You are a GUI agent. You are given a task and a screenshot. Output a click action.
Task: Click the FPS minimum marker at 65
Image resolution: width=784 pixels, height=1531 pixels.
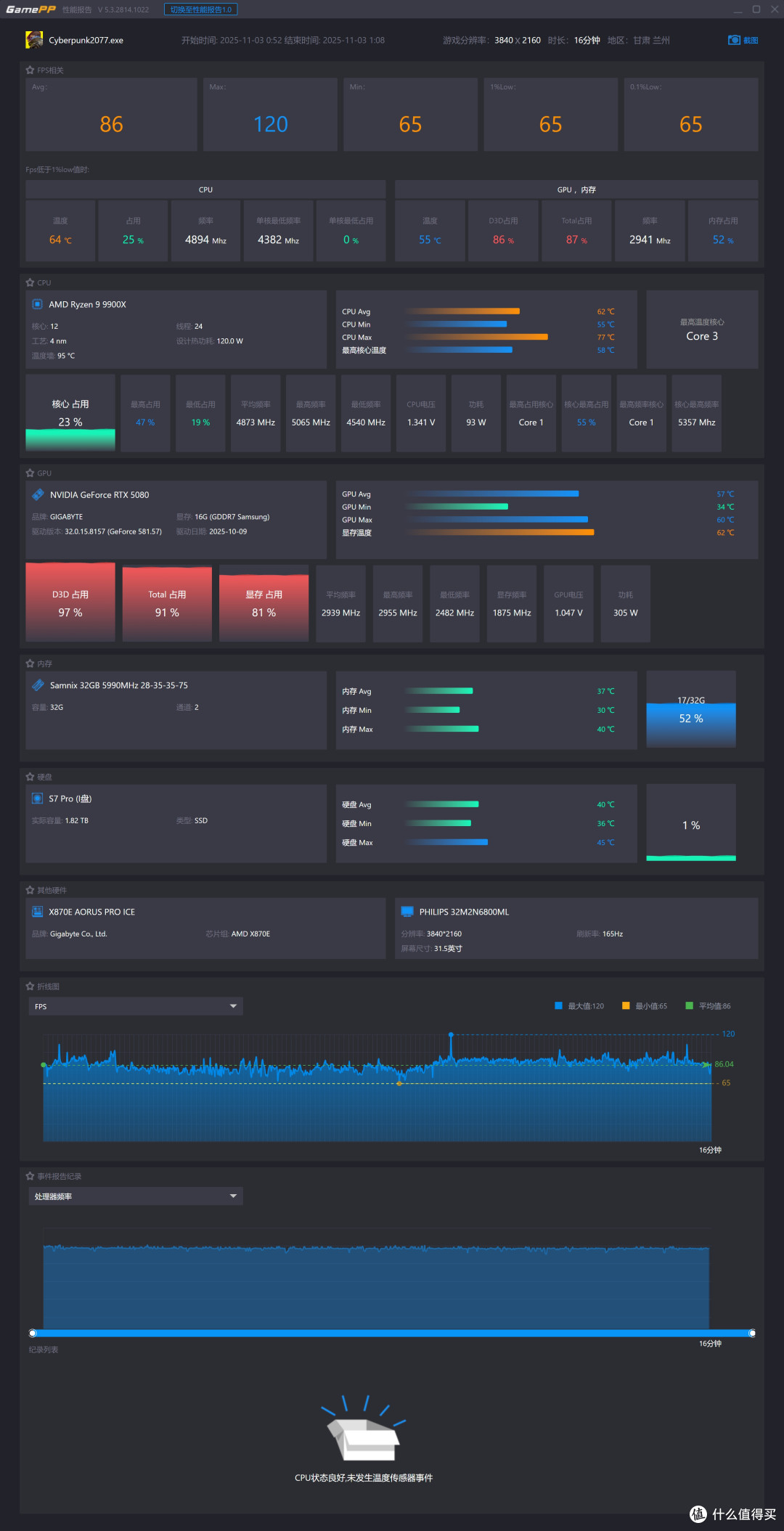click(x=399, y=1083)
